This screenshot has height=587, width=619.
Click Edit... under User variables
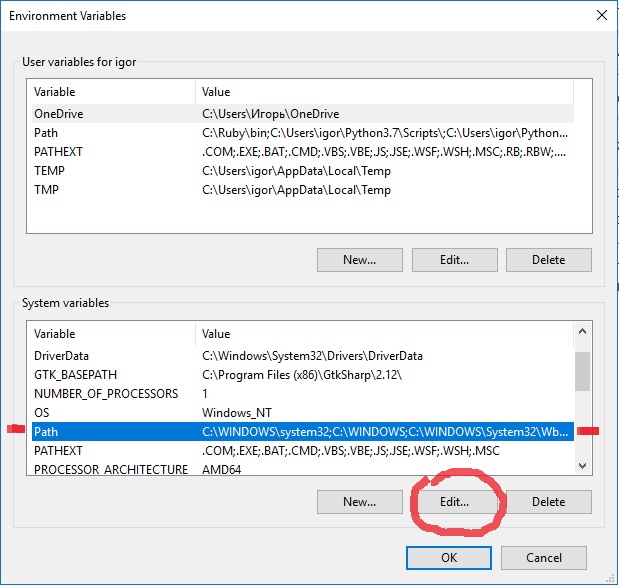tap(454, 260)
